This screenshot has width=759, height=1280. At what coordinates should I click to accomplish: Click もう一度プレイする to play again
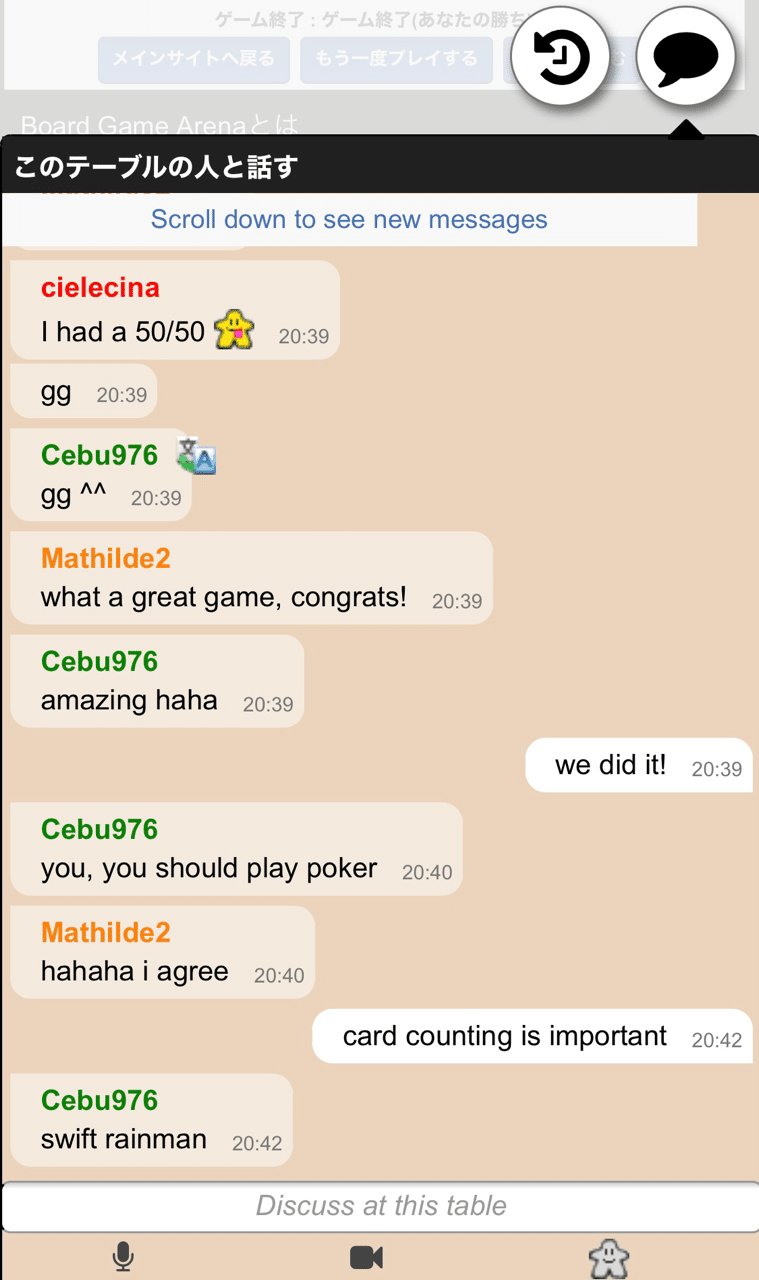tap(397, 60)
